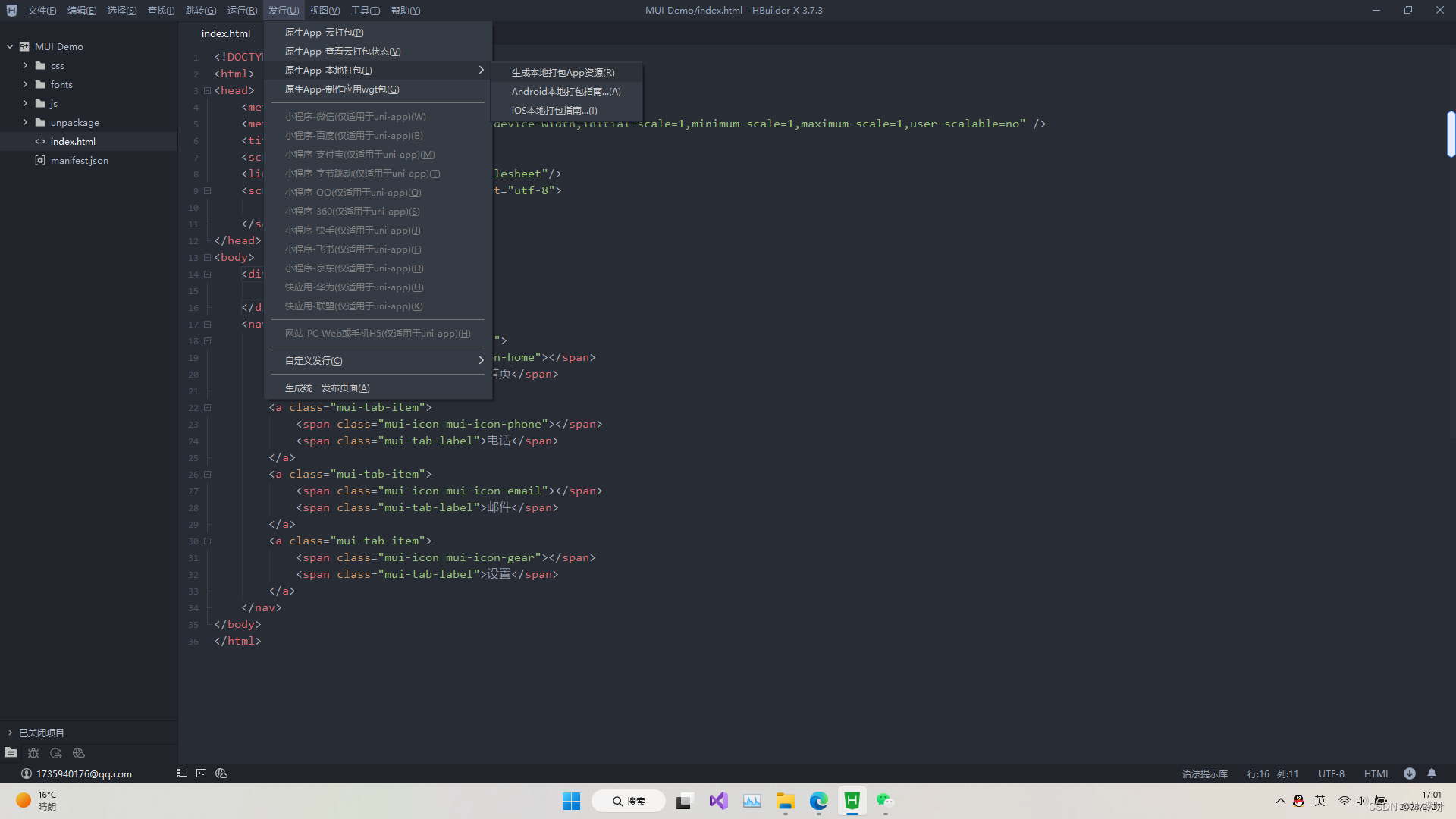Choose 生成本地打包App资源 in submenu

(566, 73)
